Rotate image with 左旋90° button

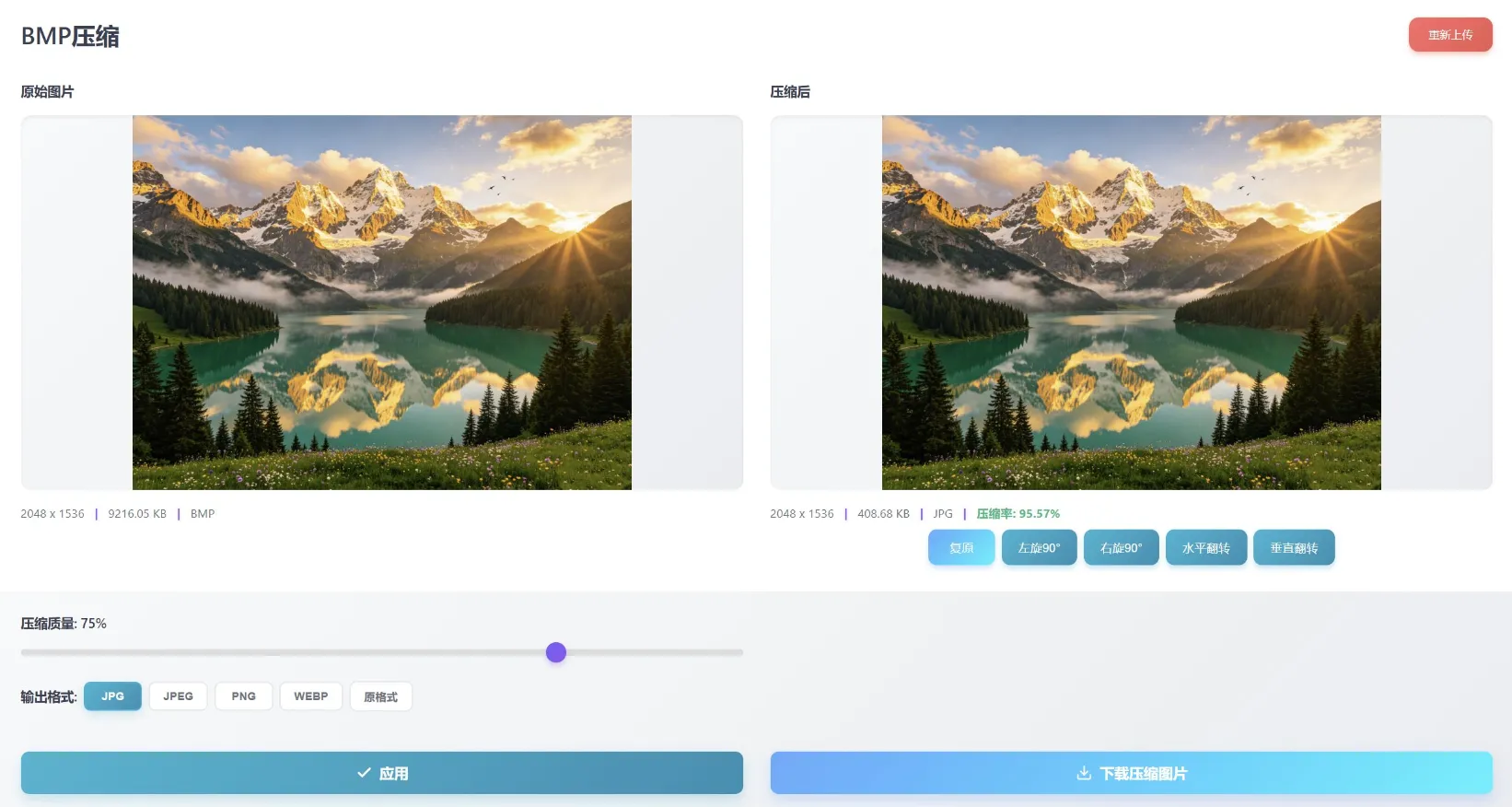tap(1039, 547)
